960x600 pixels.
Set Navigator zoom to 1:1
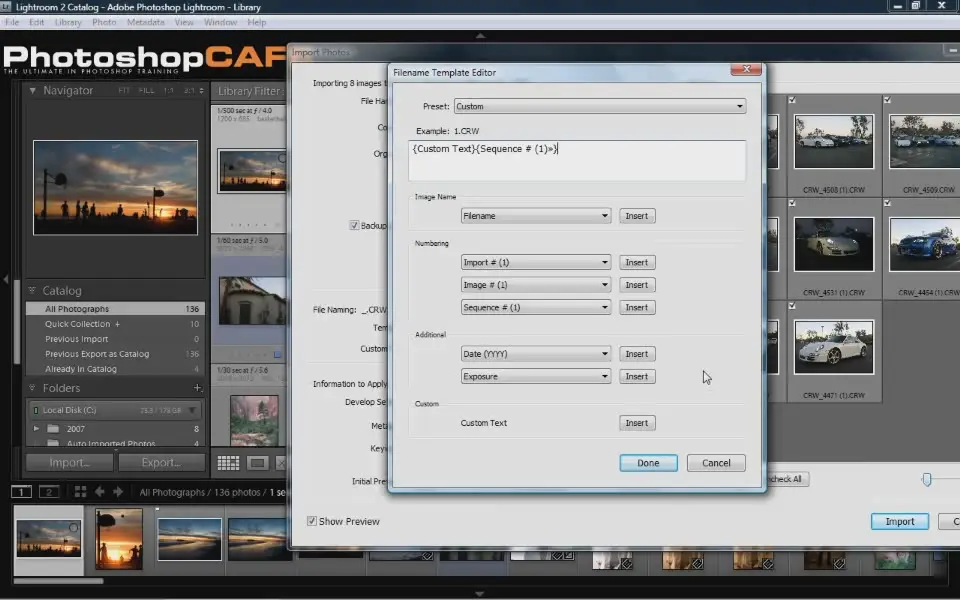168,91
